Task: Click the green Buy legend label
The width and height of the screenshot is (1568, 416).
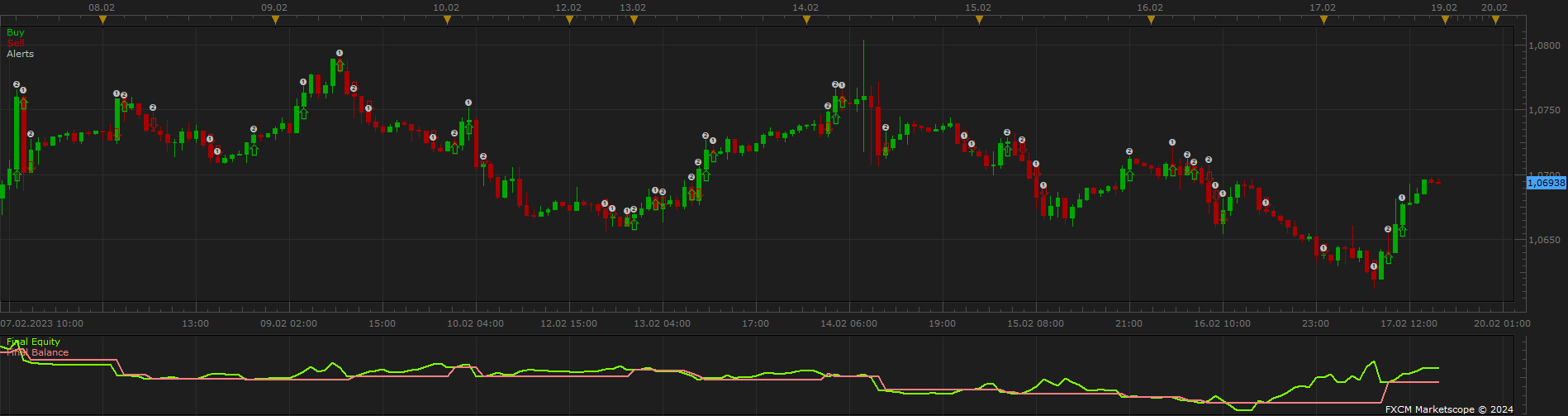Action: pyautogui.click(x=16, y=33)
